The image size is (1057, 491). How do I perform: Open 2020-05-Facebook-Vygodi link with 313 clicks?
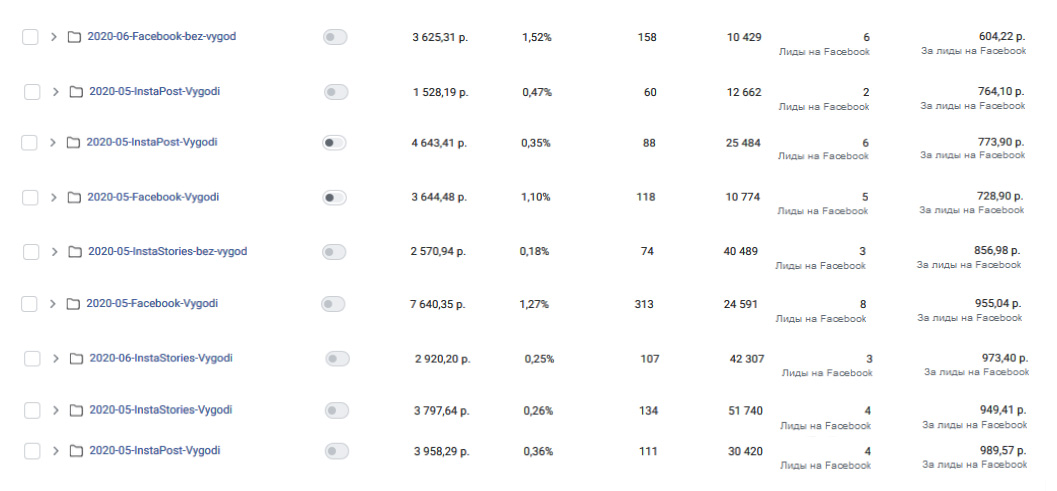(151, 303)
